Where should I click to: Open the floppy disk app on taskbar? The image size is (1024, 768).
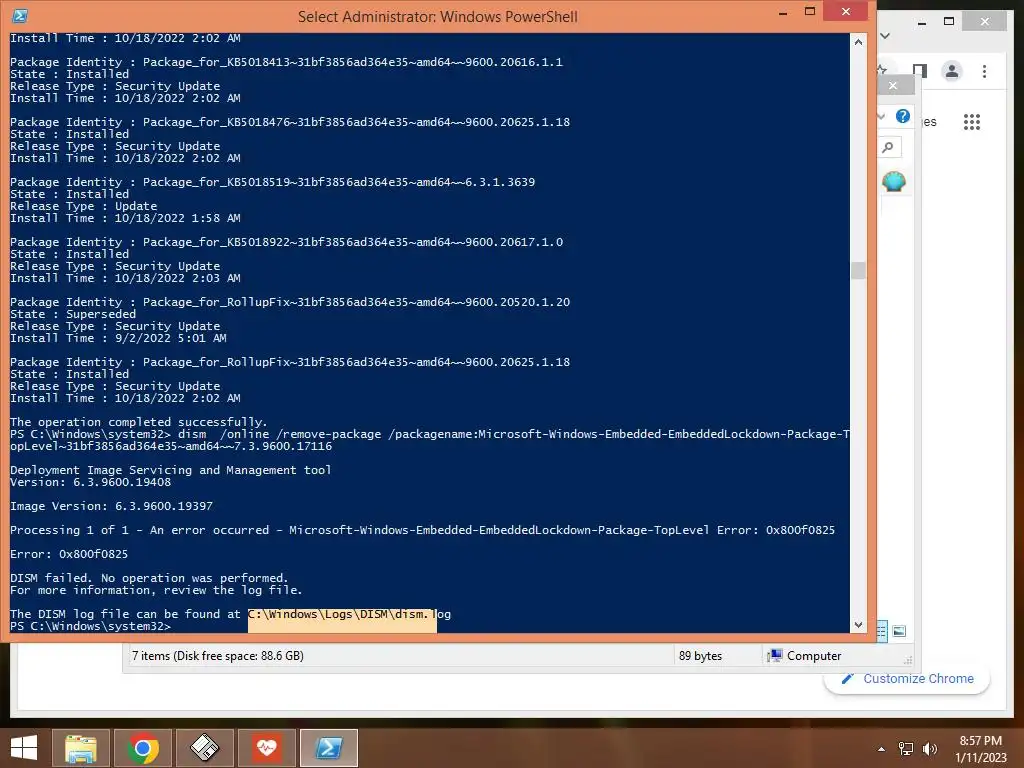tap(204, 748)
